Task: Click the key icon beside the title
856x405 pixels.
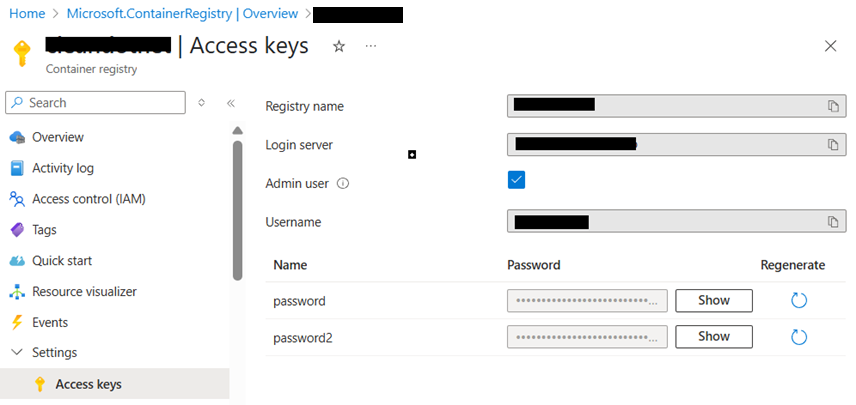Action: click(21, 53)
